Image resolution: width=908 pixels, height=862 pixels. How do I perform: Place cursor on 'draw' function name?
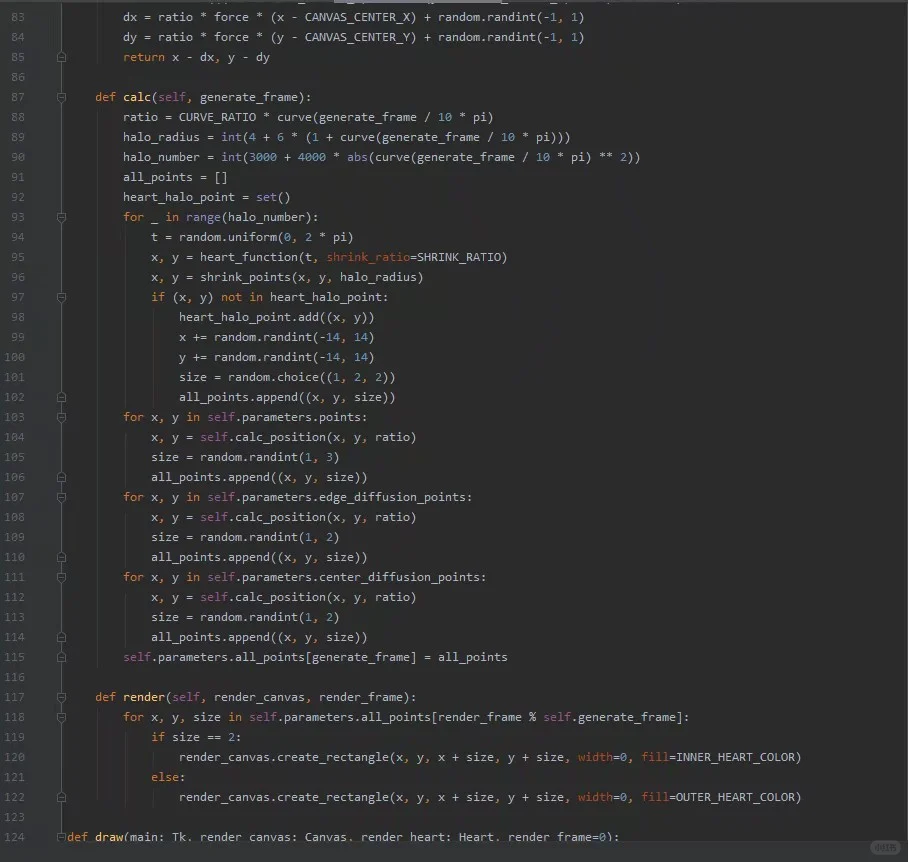[x=109, y=837]
